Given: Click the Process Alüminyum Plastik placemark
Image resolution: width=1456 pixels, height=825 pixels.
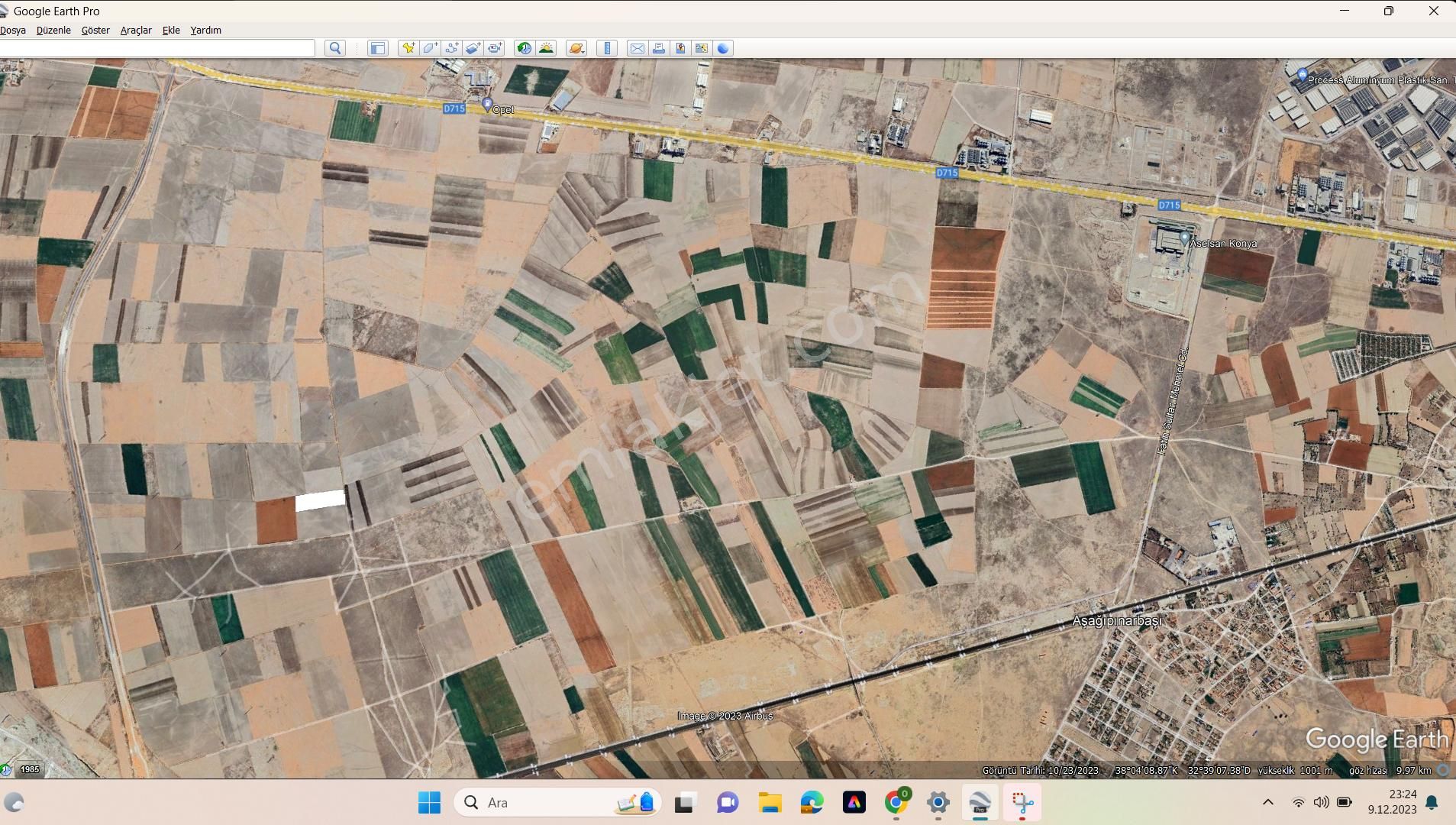Looking at the screenshot, I should 1303,75.
